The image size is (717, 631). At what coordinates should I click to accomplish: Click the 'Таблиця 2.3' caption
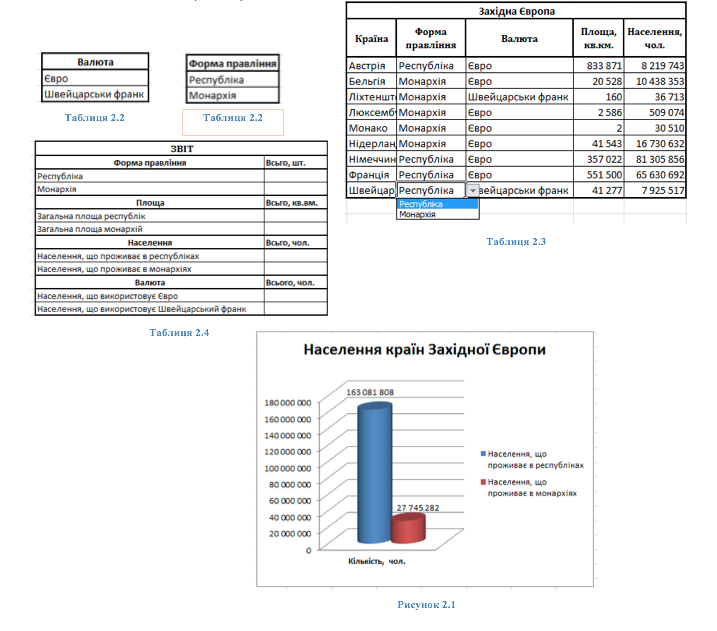(515, 242)
